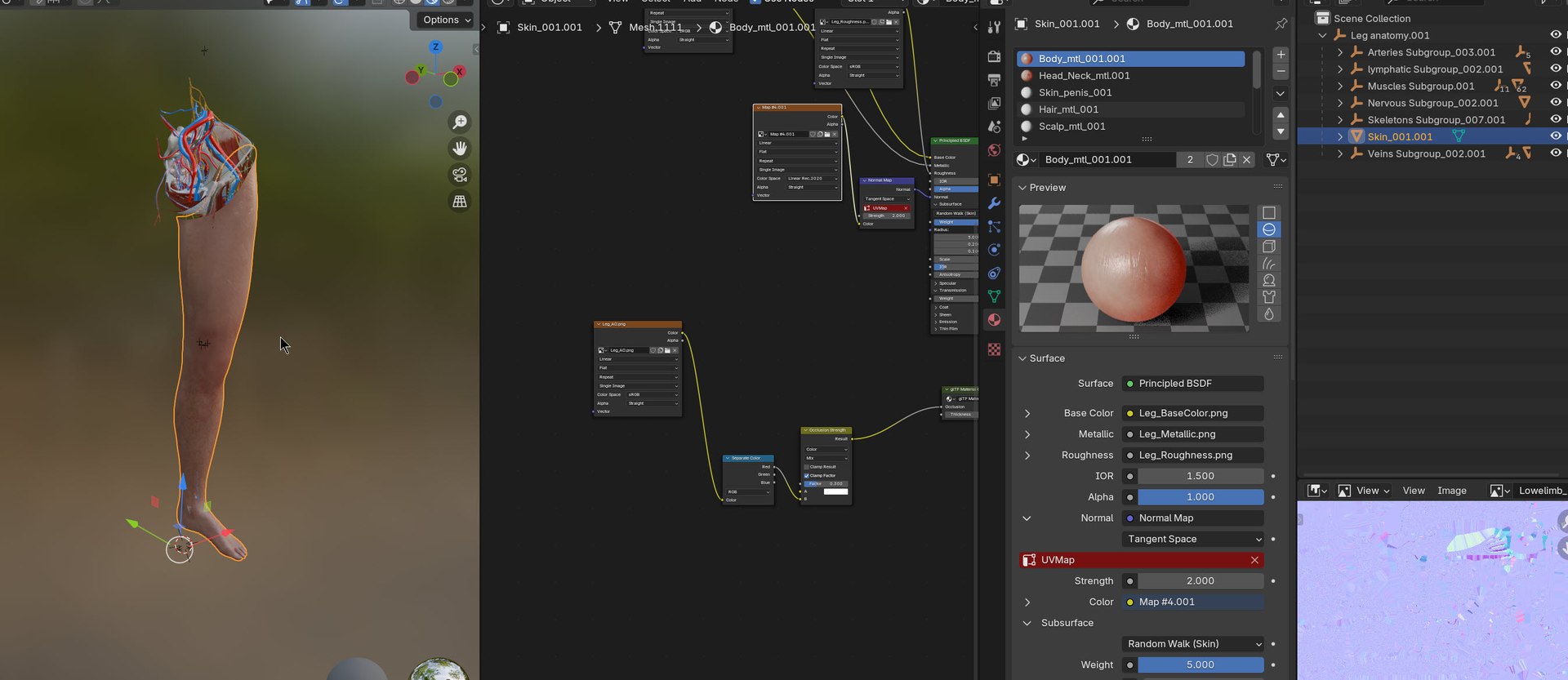Screen dimensions: 1568x680
Task: Toggle the camera view in the viewport
Action: click(460, 175)
